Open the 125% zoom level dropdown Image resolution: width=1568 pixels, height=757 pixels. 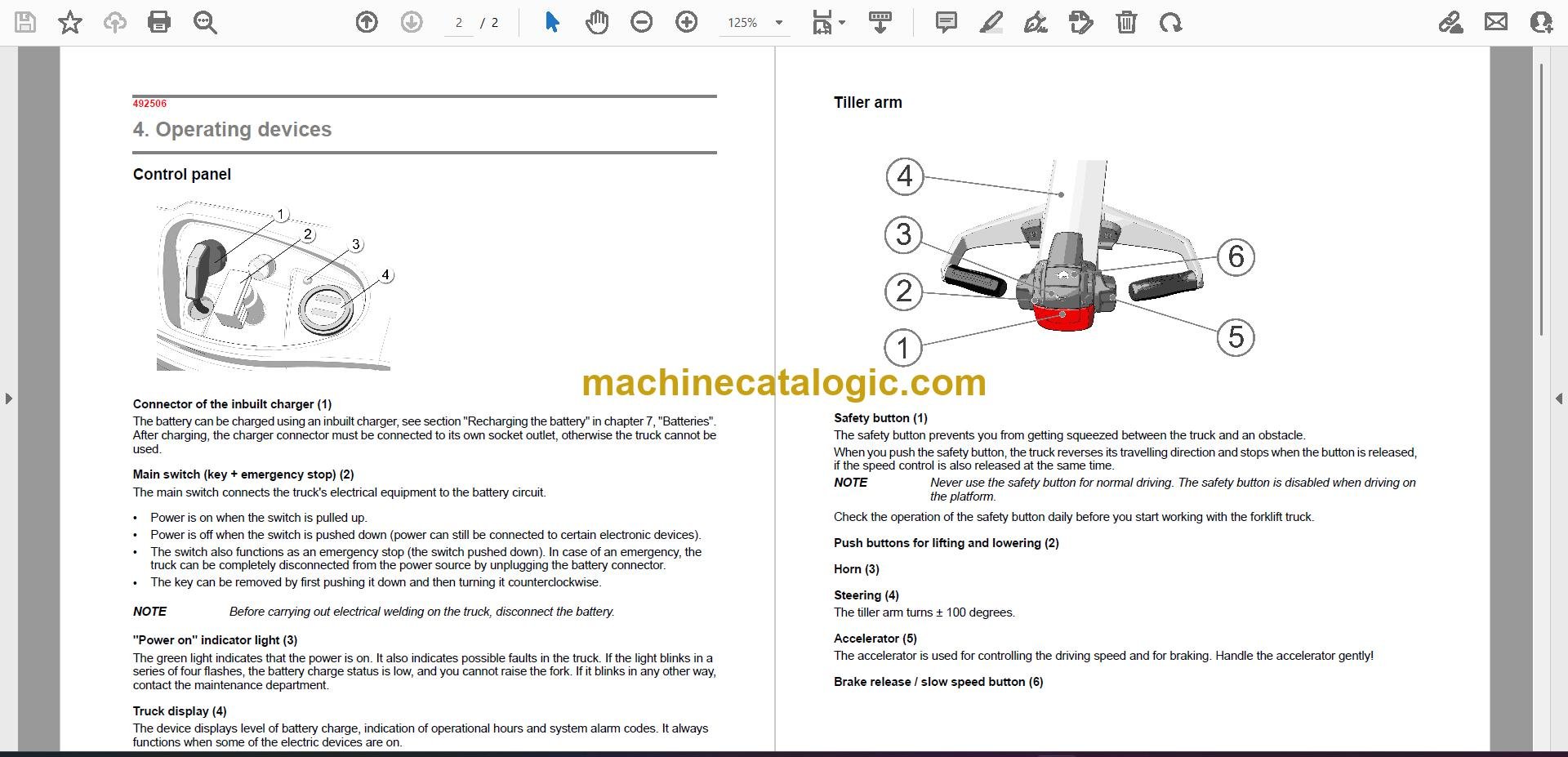click(755, 23)
